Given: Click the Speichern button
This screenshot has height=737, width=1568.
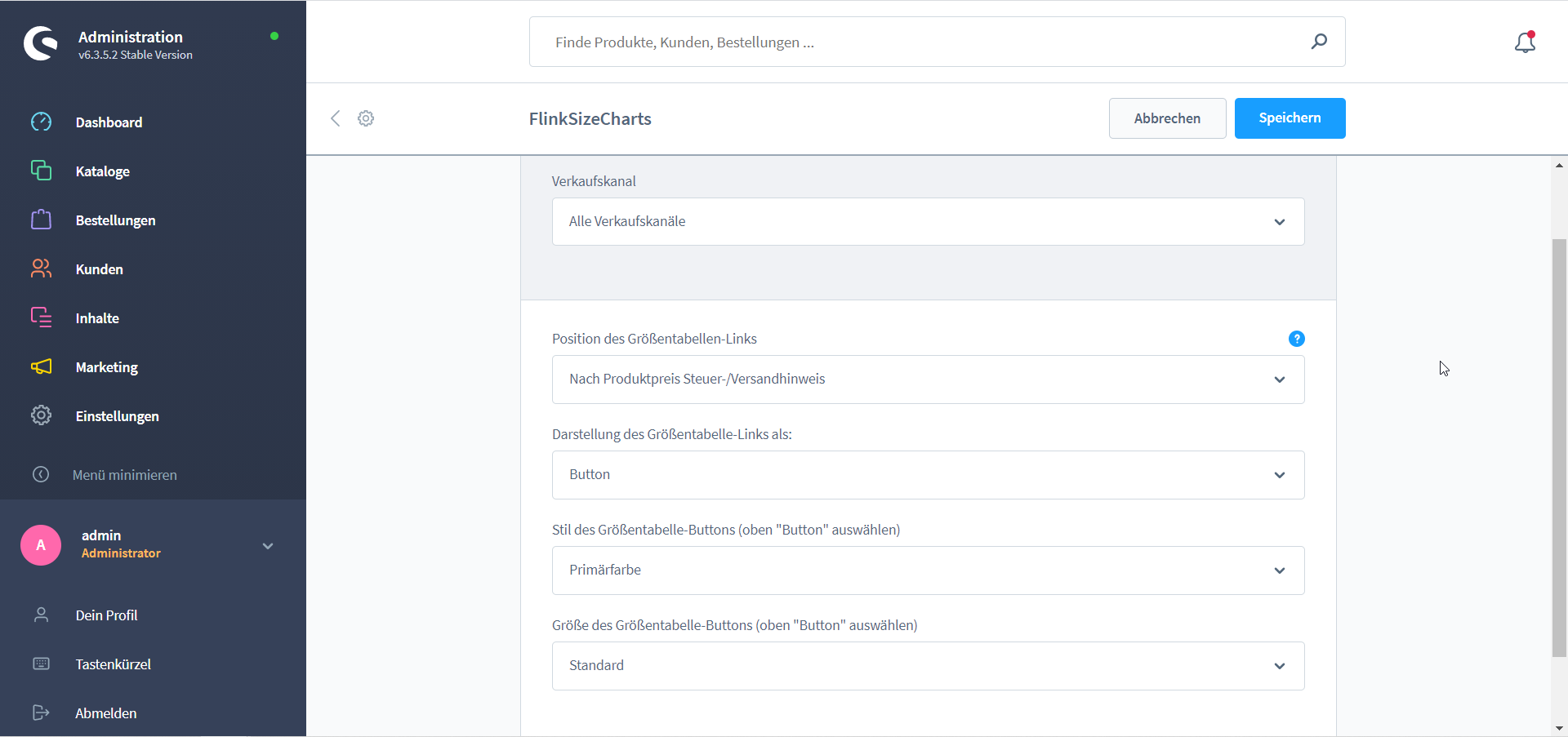Looking at the screenshot, I should tap(1290, 118).
